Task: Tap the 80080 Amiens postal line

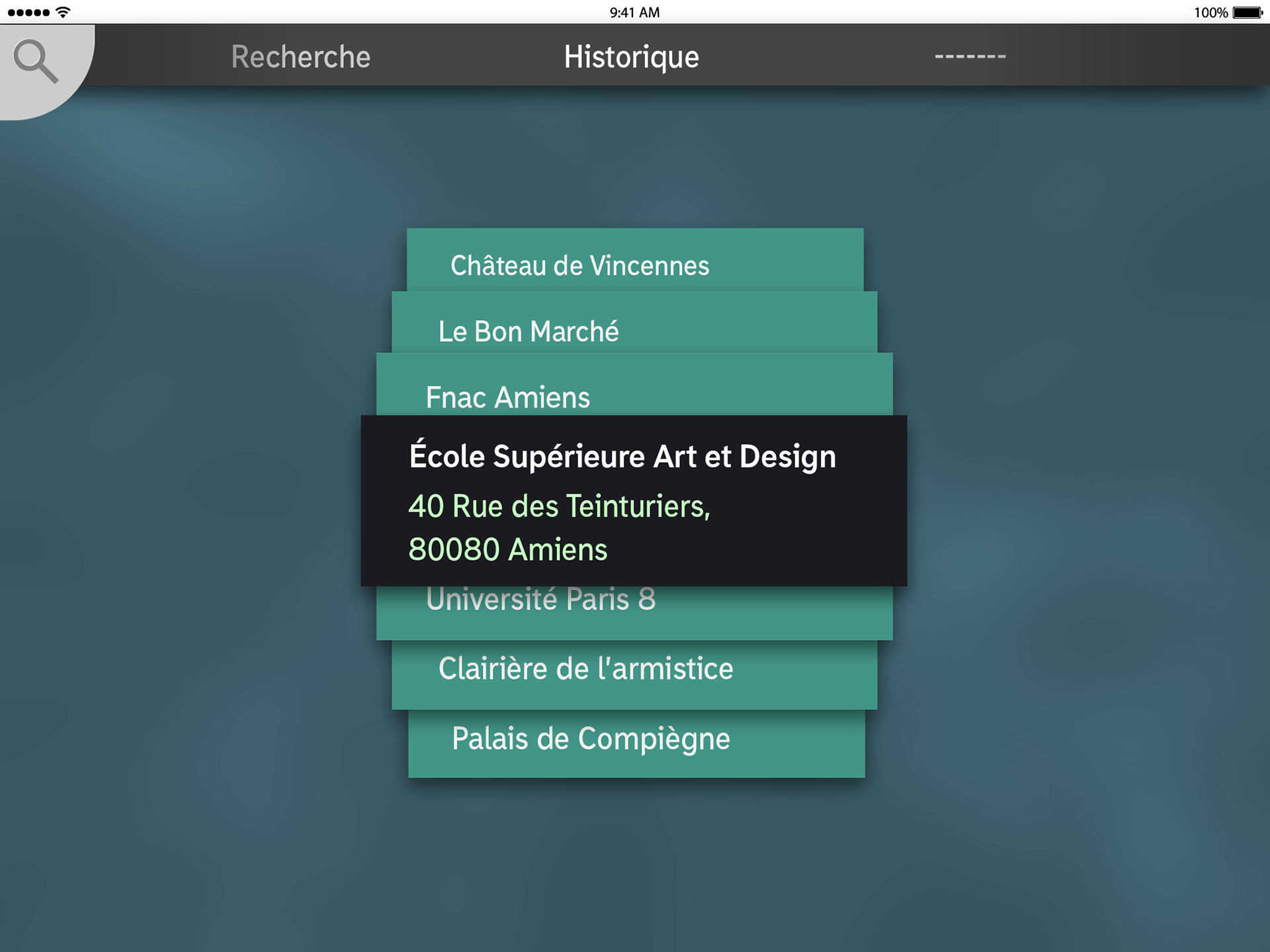Action: 507,550
